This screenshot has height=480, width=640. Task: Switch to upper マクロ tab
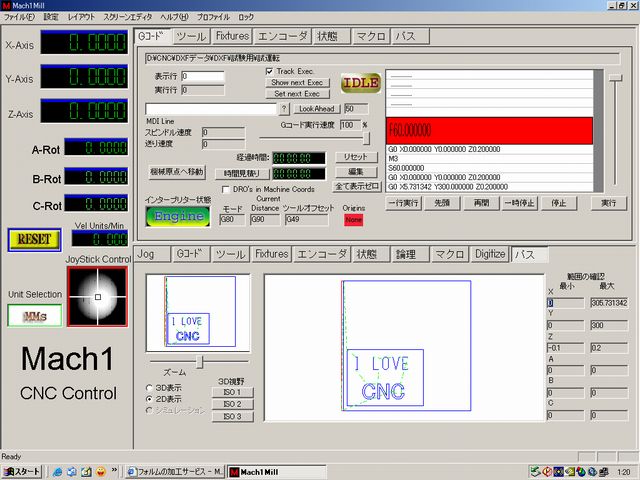point(371,36)
